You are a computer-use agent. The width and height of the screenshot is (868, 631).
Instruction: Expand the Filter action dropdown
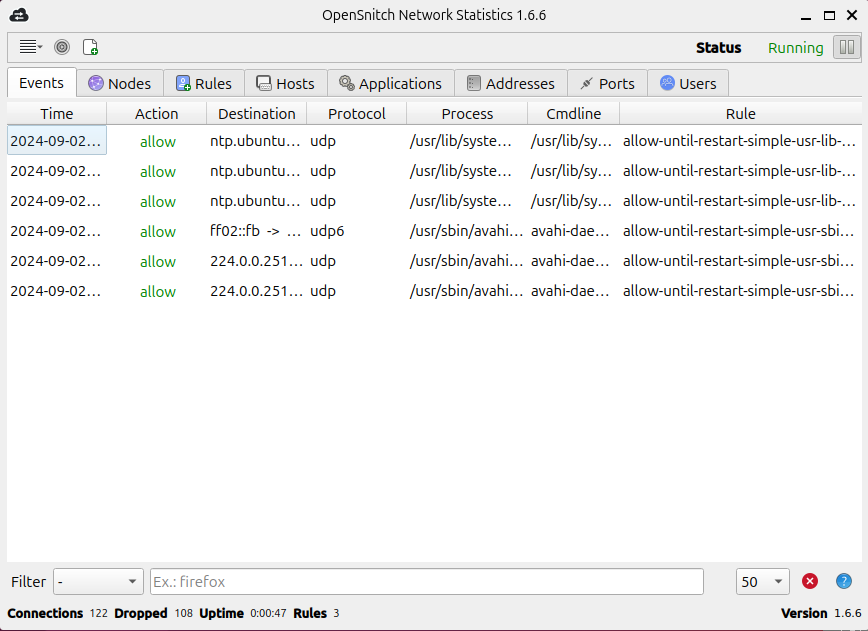pyautogui.click(x=99, y=582)
